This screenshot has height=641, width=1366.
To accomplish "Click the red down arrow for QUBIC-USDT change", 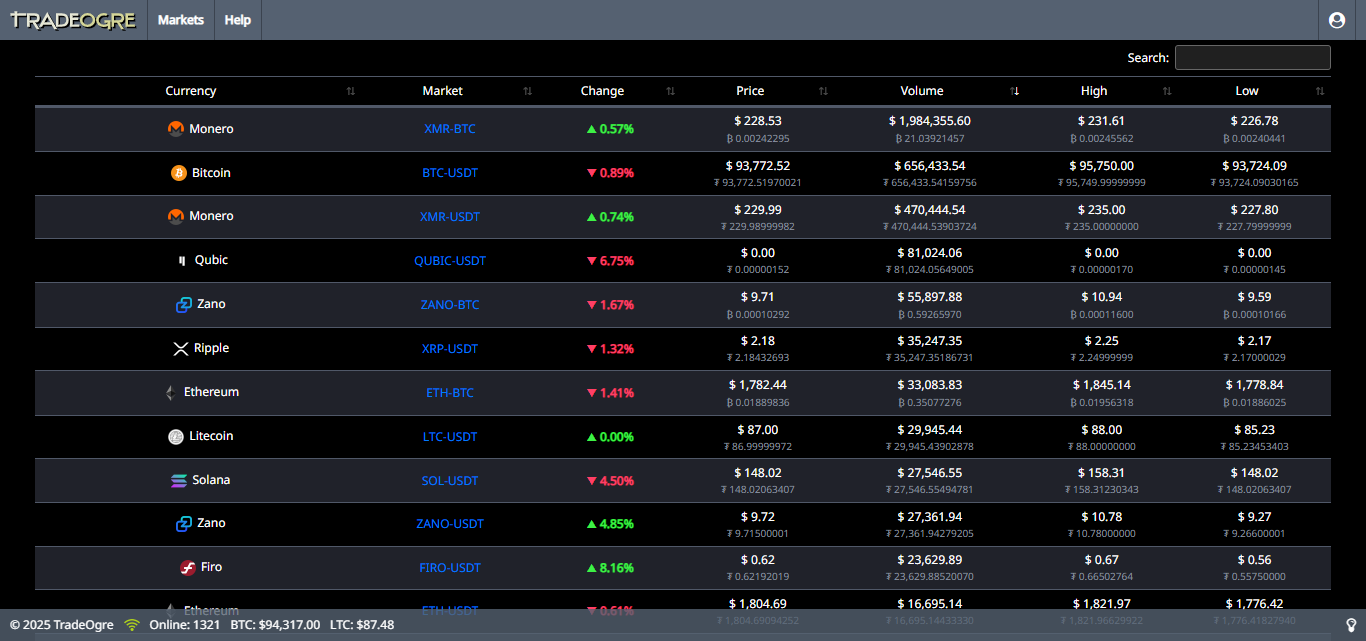I will (x=592, y=261).
